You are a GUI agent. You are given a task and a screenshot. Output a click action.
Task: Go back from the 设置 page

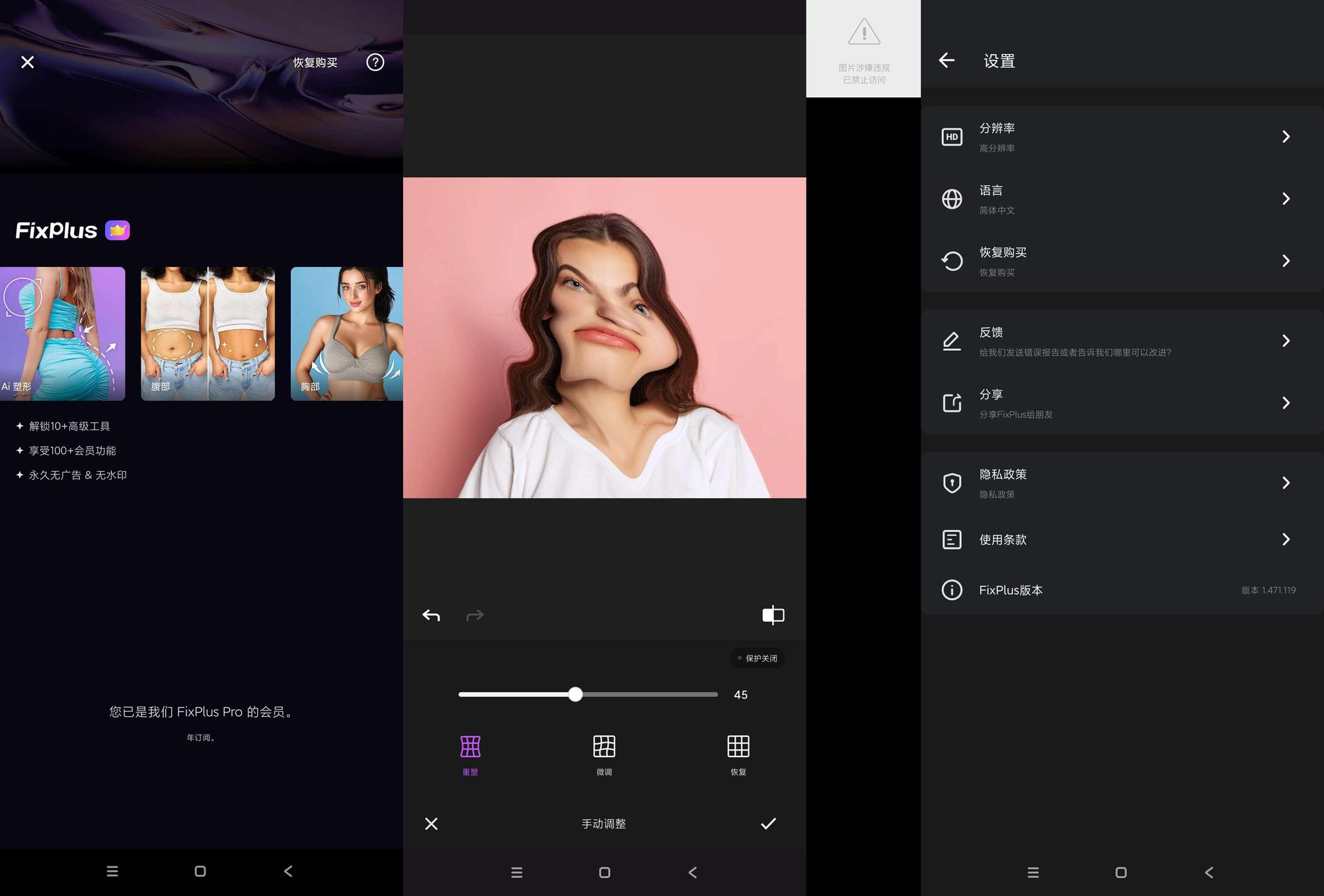947,61
